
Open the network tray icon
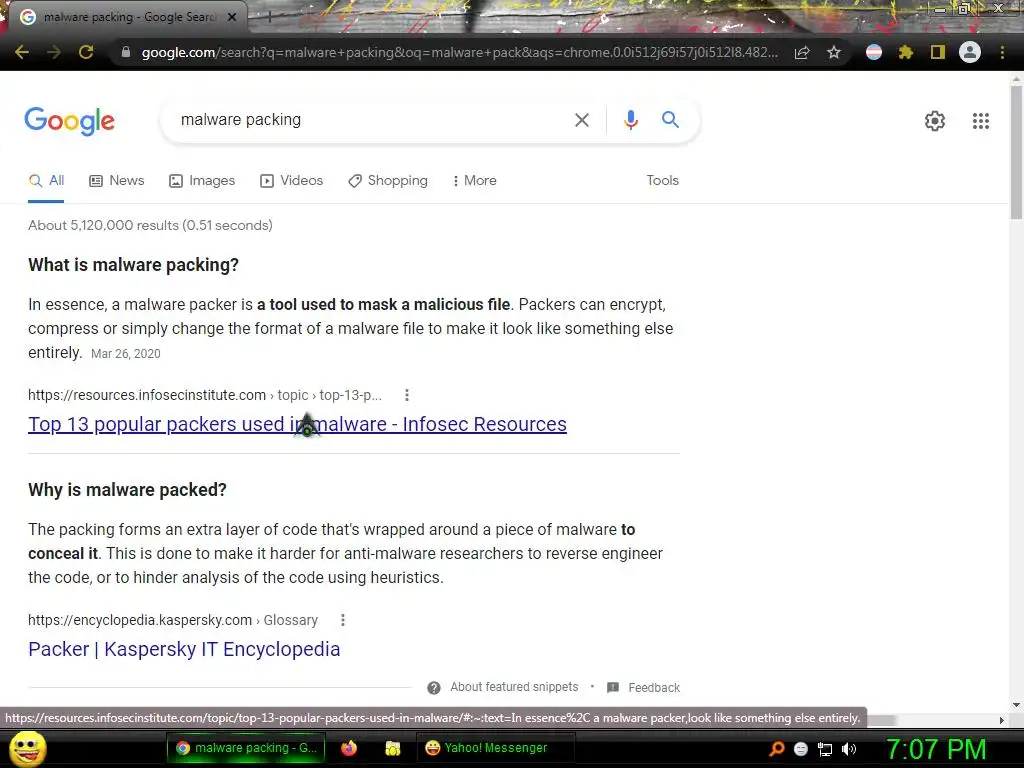(825, 749)
